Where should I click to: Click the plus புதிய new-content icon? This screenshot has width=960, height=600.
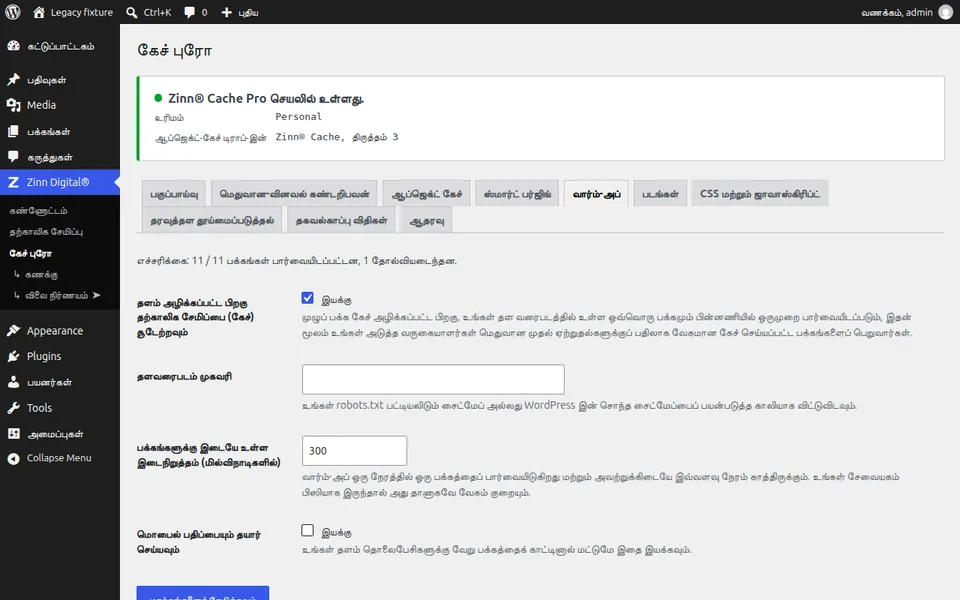pos(227,12)
